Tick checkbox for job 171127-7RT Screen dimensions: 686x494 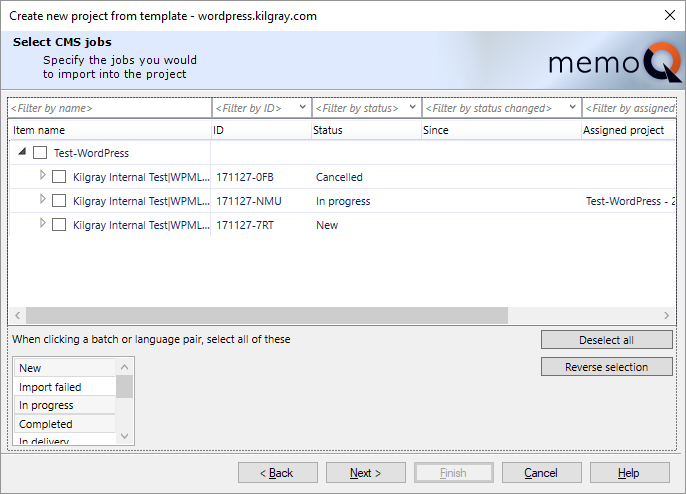coord(59,225)
